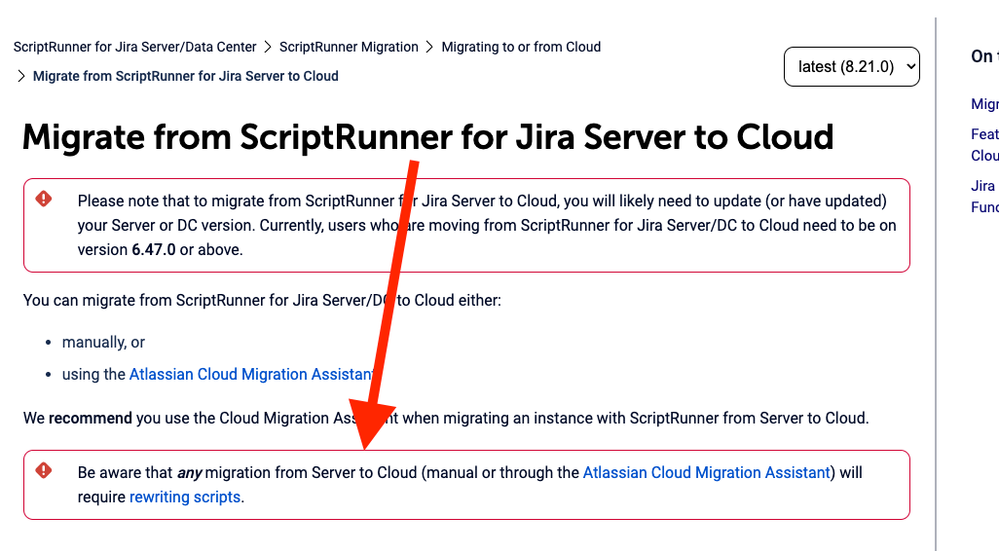Click warning icon in version 6.47.0 notice
Viewport: 999px width, 551px height.
[43, 199]
